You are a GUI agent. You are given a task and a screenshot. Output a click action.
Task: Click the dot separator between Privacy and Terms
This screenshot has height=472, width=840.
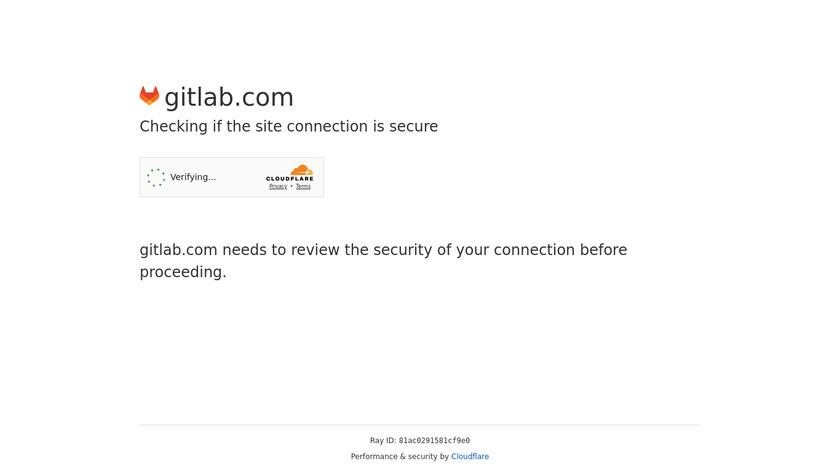tap(291, 187)
